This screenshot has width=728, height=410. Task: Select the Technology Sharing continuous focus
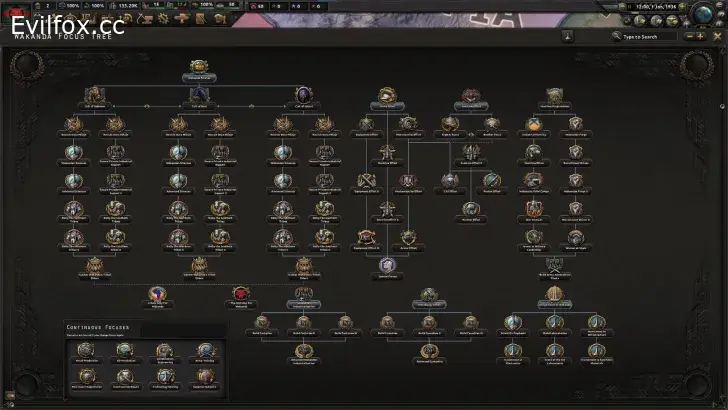tap(163, 376)
